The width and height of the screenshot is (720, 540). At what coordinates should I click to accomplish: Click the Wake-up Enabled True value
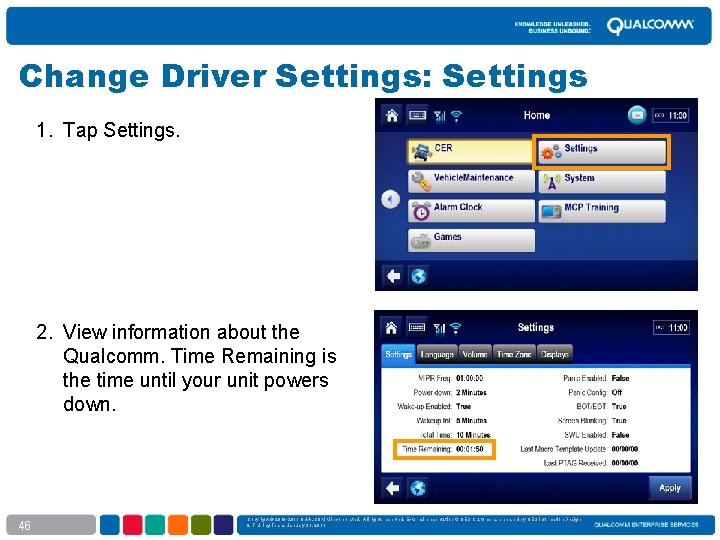pos(463,406)
